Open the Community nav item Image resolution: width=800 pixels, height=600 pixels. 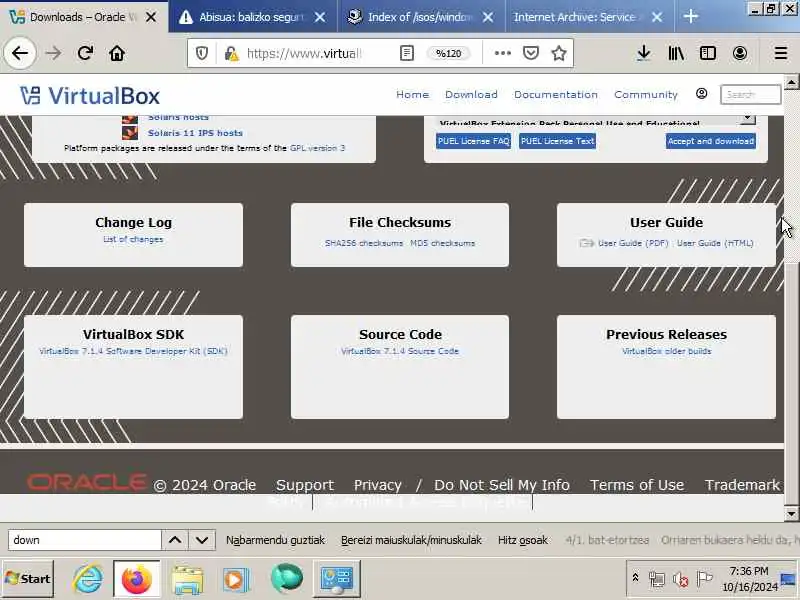pos(645,94)
